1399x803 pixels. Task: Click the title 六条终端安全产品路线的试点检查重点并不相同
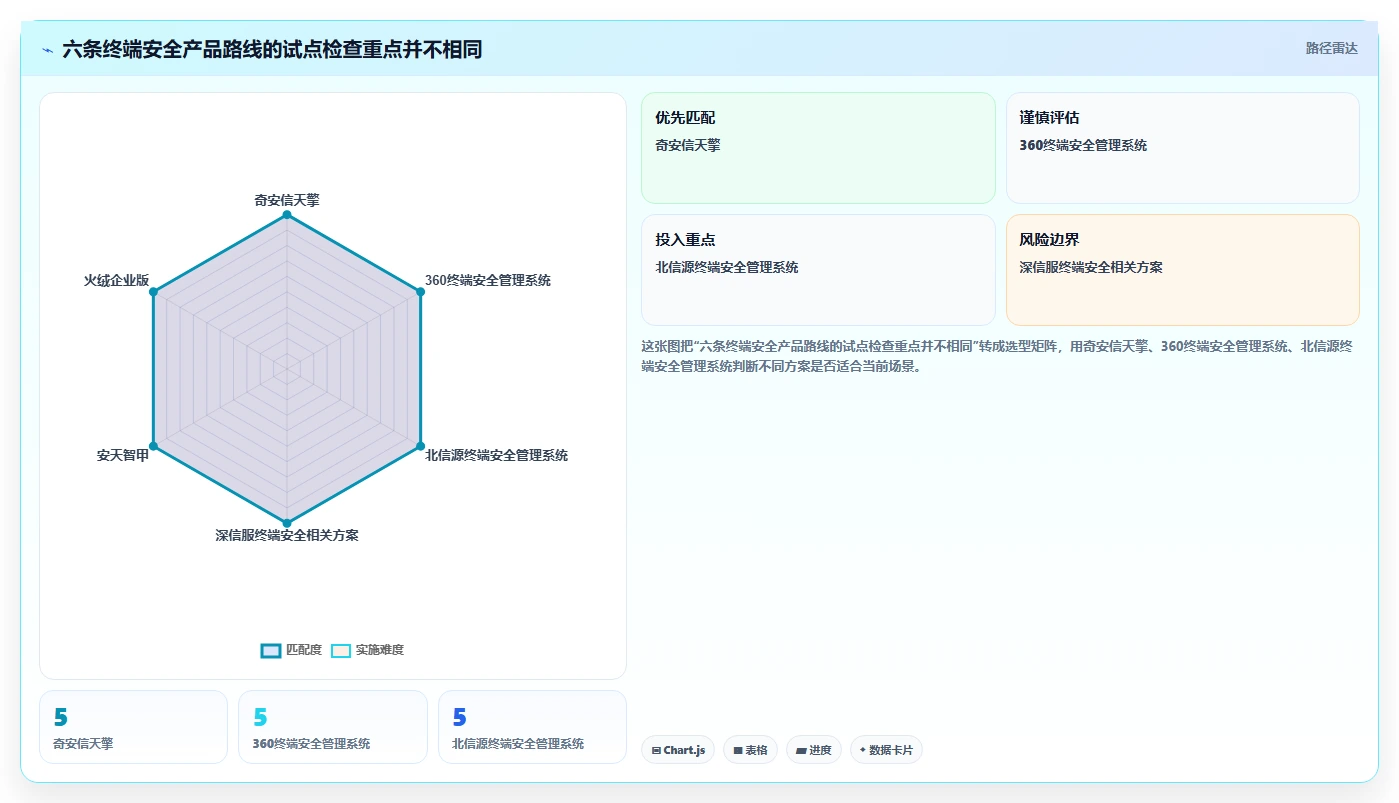click(x=272, y=49)
